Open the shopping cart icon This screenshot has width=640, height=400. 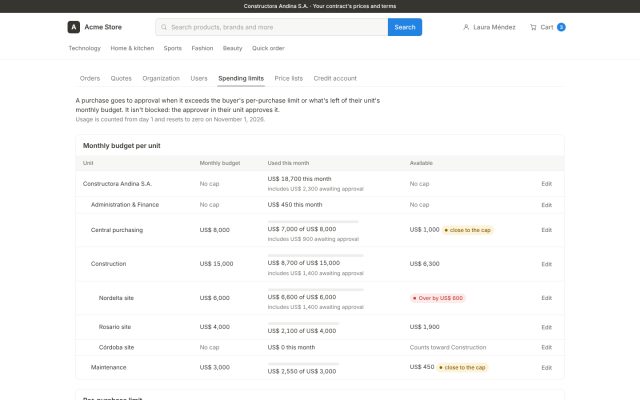(x=533, y=27)
